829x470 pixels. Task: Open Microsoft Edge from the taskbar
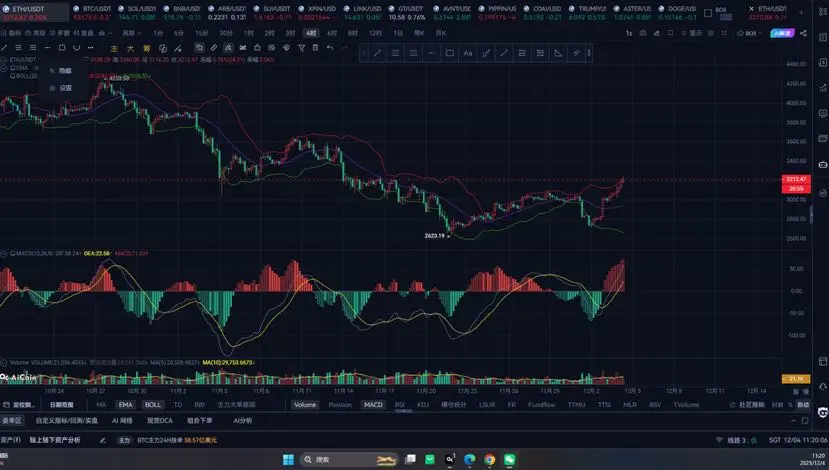point(469,459)
